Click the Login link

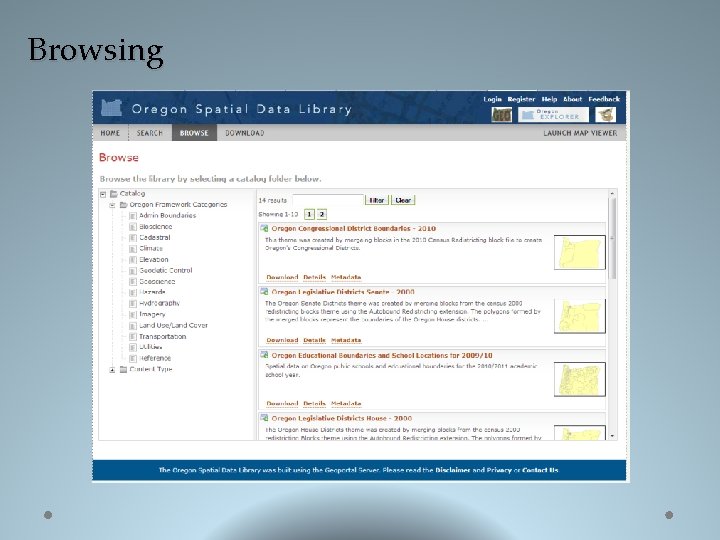click(492, 99)
